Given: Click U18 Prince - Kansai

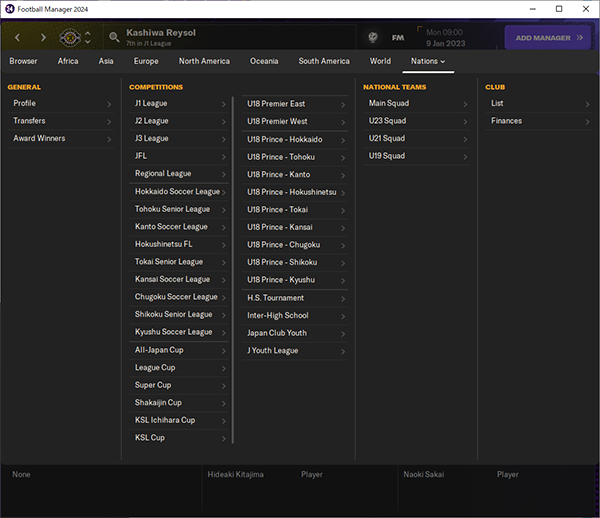Looking at the screenshot, I should [295, 228].
